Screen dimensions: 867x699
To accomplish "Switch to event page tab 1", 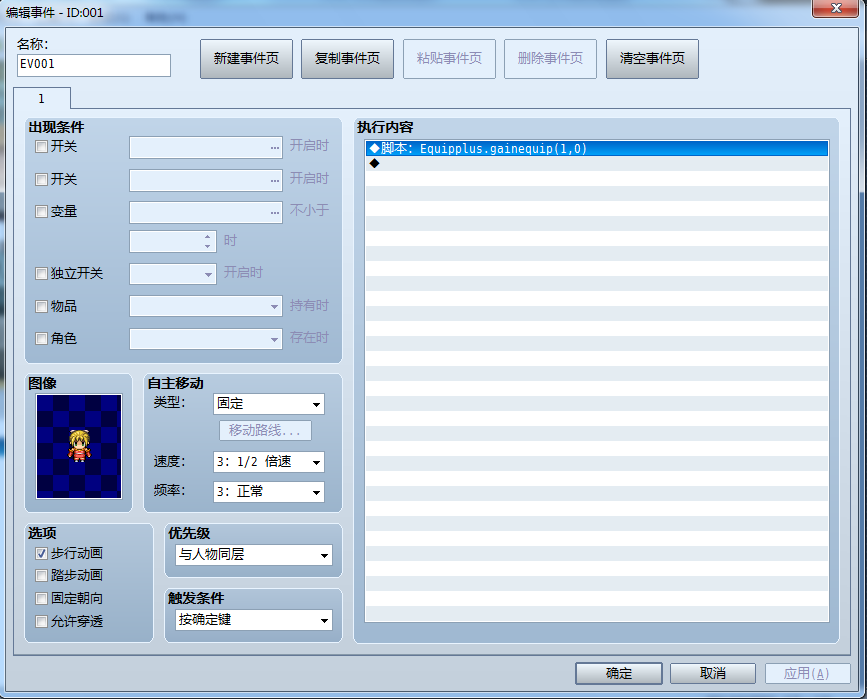I will pyautogui.click(x=41, y=98).
